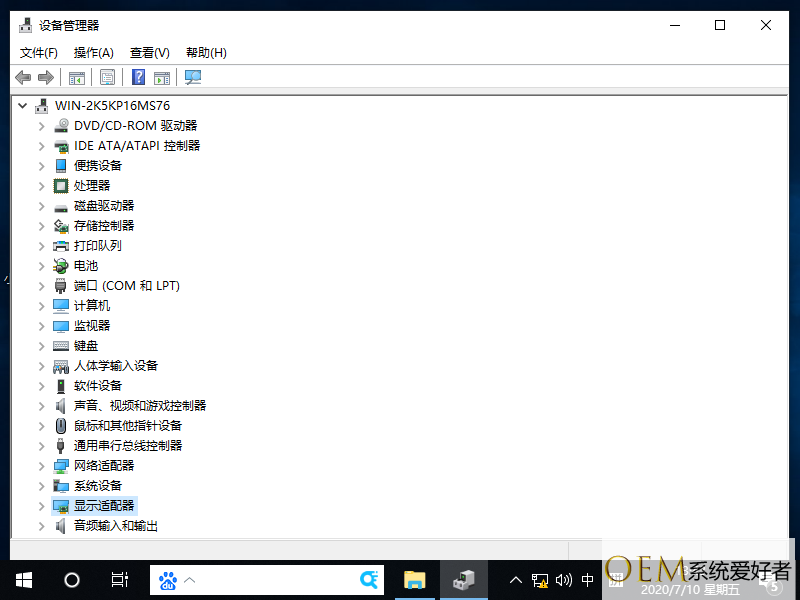Expand the 网络适配器 category

tap(41, 466)
